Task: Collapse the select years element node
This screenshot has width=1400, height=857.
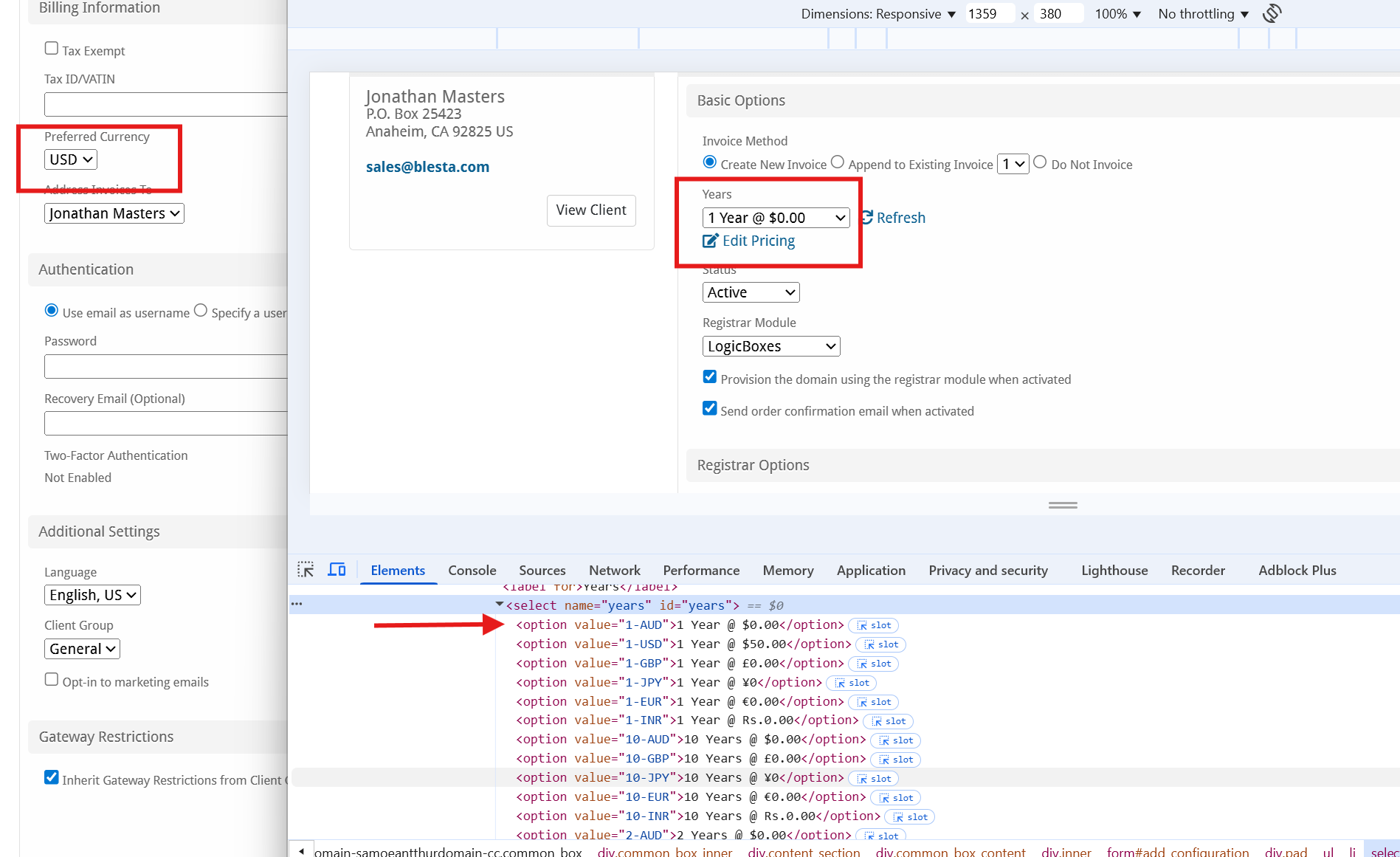Action: coord(500,605)
